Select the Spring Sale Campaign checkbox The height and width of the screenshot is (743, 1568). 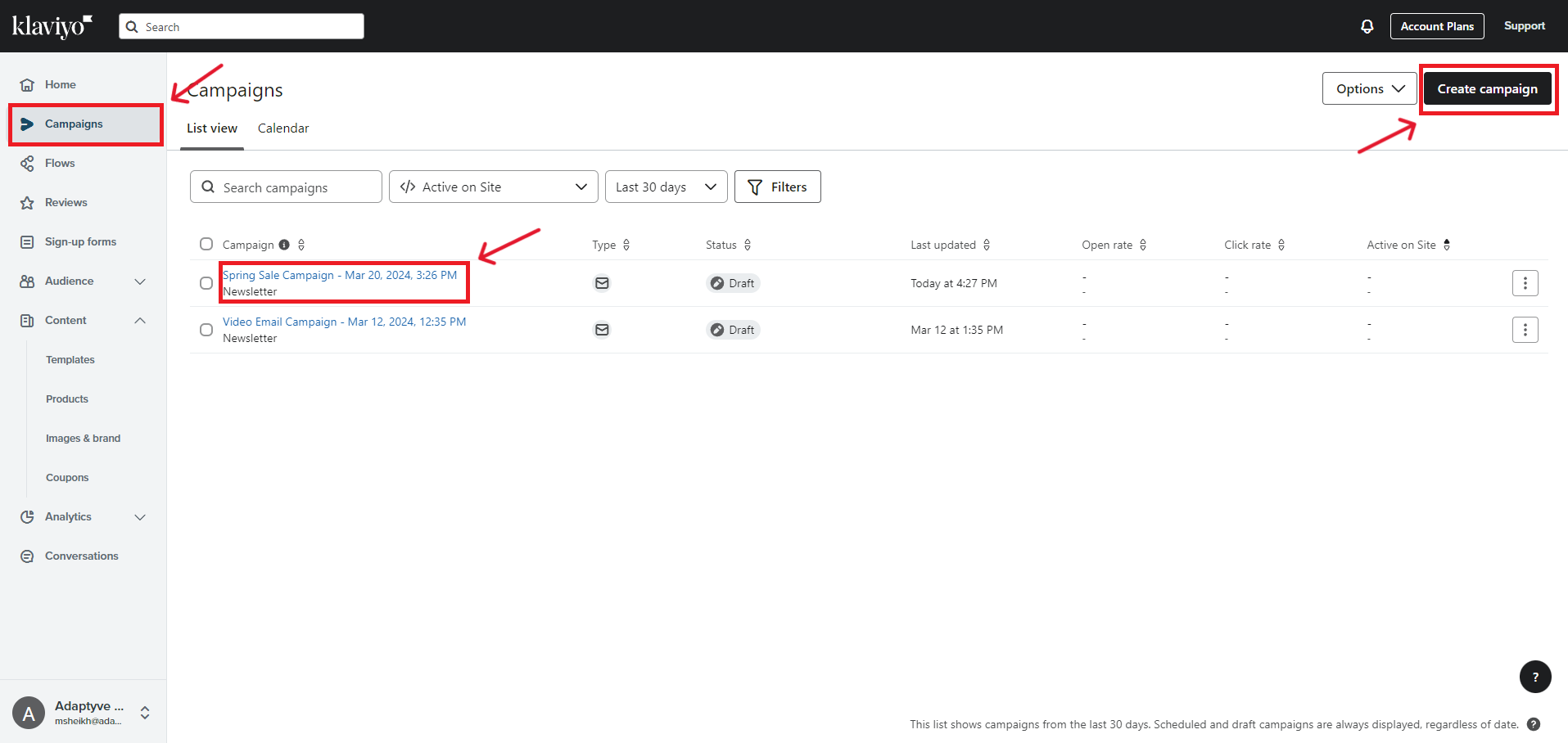[x=206, y=283]
